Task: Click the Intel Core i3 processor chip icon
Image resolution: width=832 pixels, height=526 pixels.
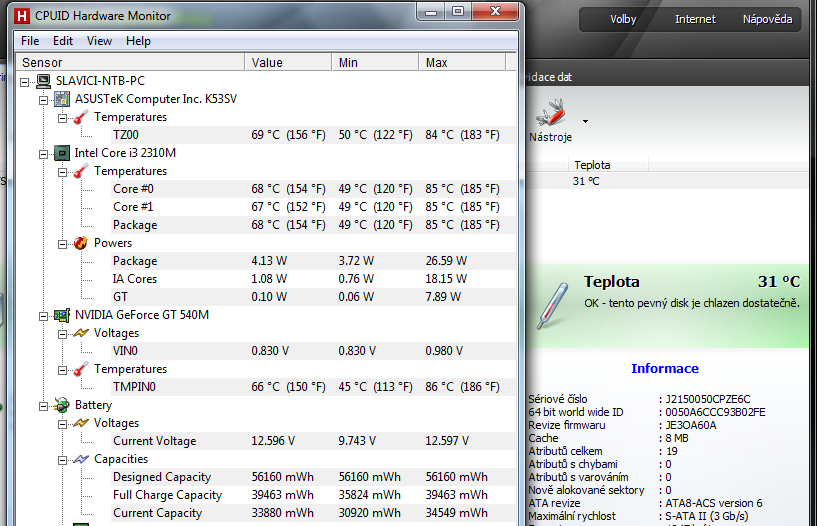Action: [x=62, y=153]
